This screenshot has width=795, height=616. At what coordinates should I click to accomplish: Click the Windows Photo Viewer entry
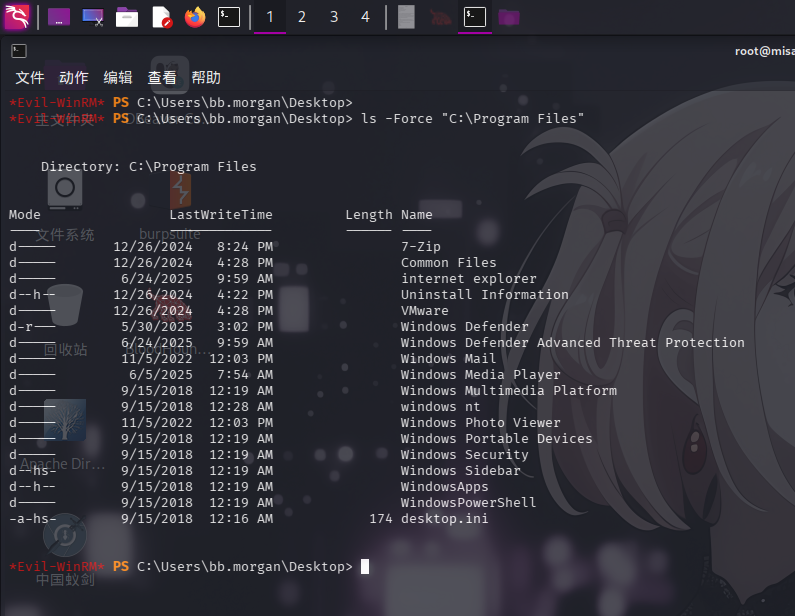point(481,422)
